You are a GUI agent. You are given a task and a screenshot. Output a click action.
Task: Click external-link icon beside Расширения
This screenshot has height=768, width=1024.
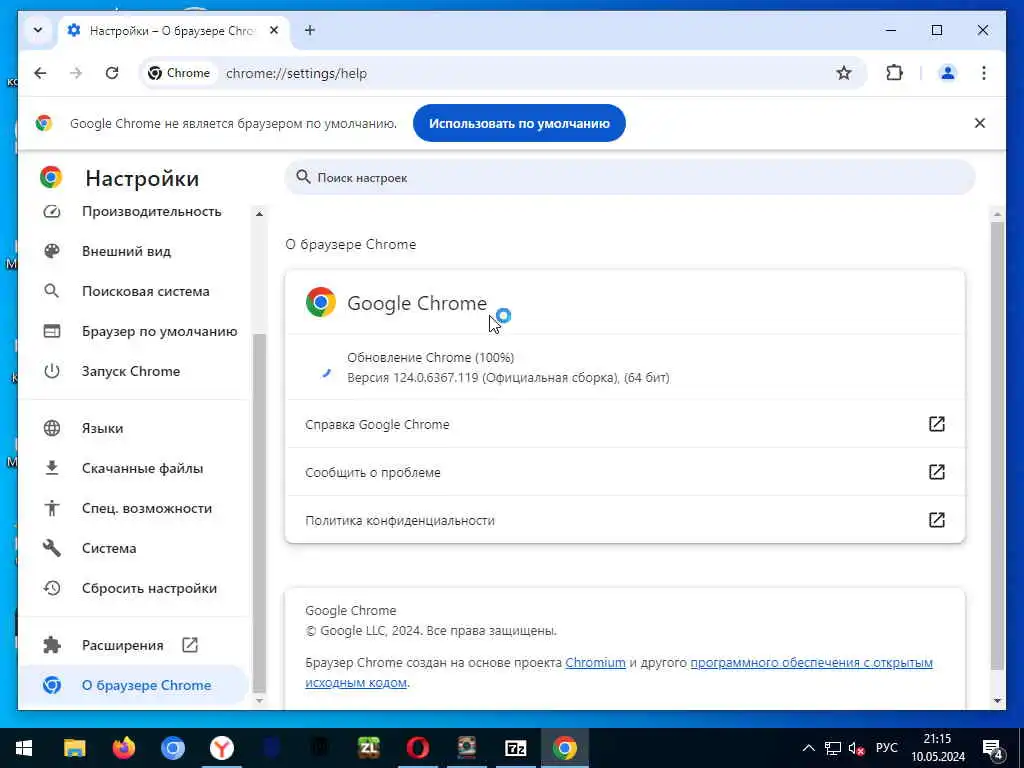point(190,645)
